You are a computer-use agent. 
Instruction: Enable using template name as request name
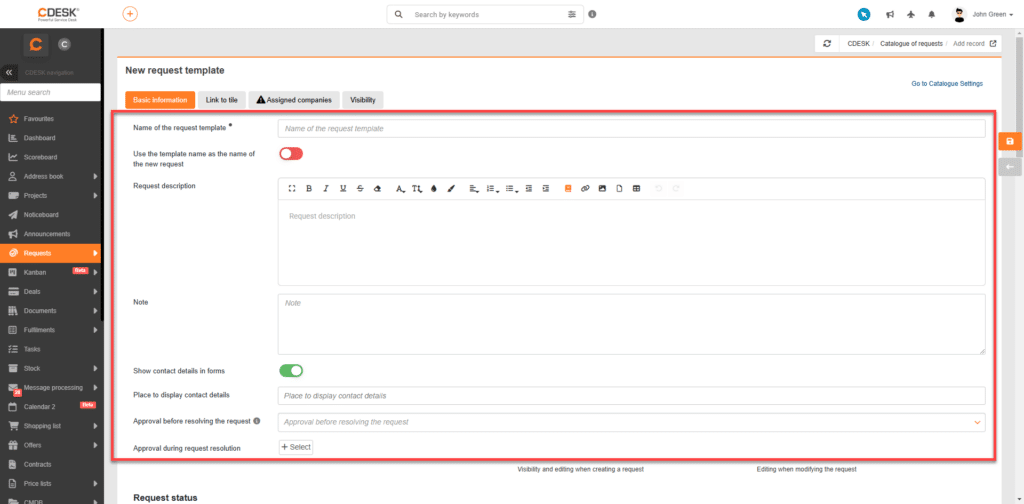coord(291,154)
